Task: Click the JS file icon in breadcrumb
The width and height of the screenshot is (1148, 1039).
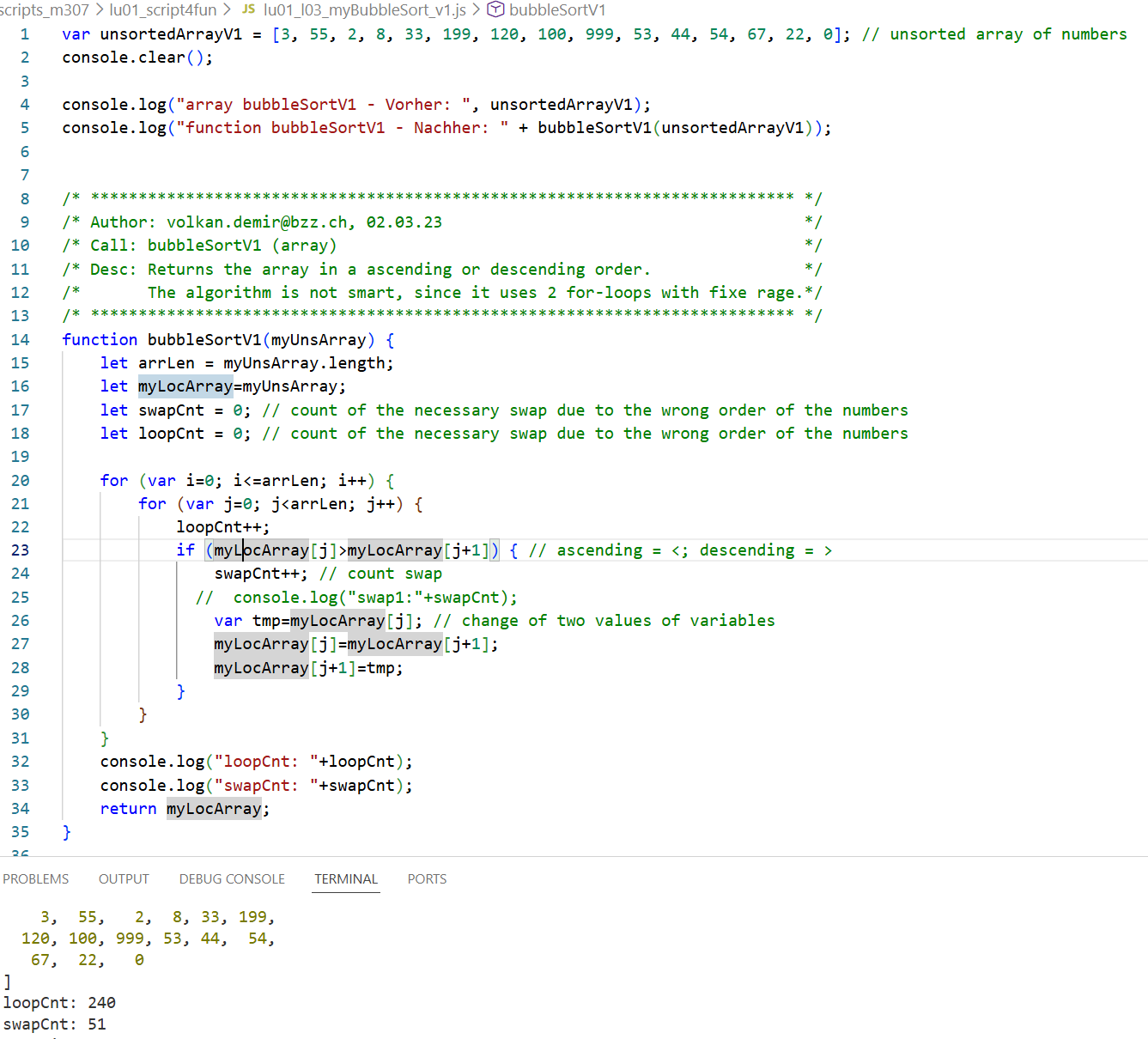Action: pyautogui.click(x=248, y=9)
